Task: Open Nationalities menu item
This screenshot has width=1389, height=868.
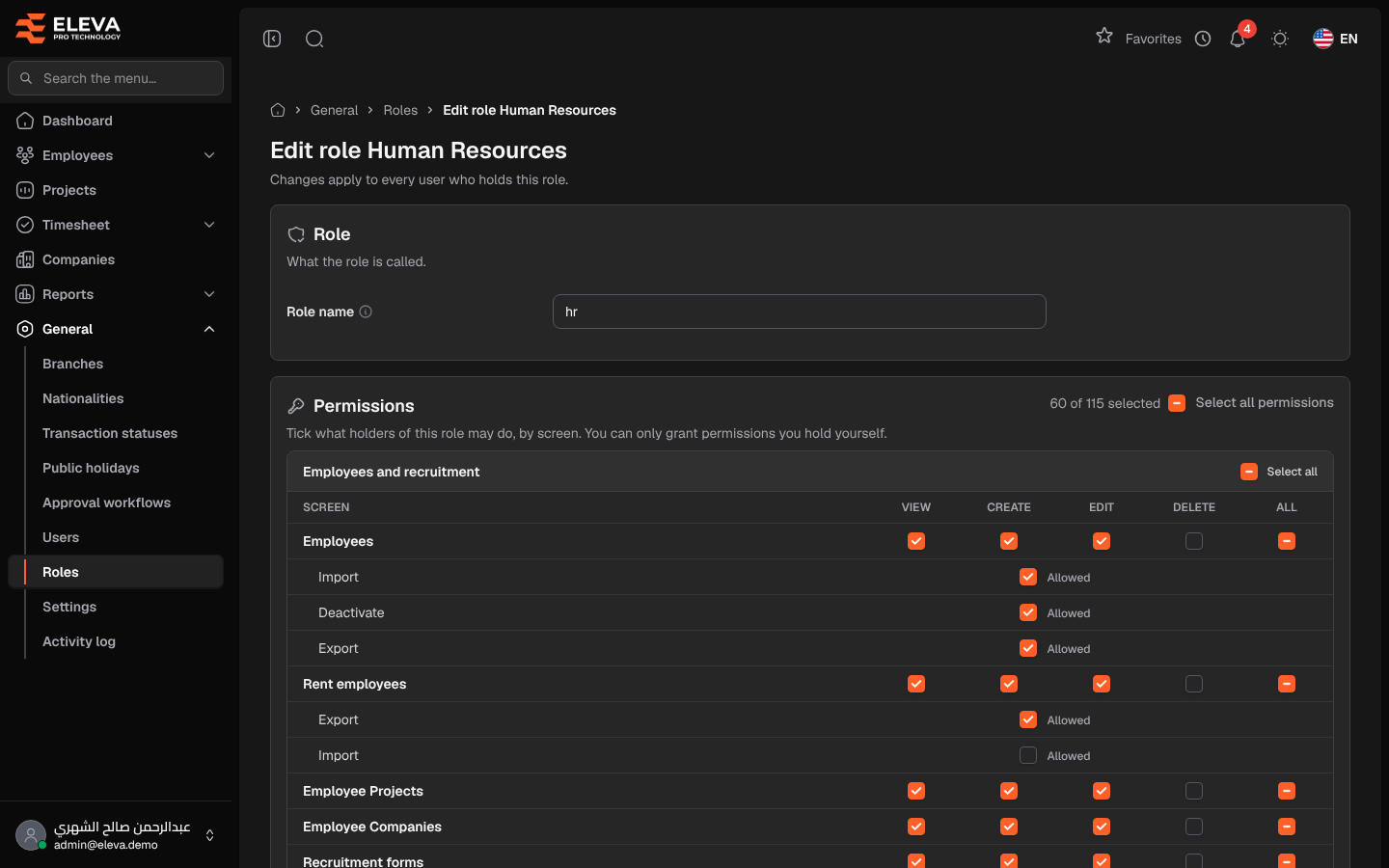Action: point(83,398)
